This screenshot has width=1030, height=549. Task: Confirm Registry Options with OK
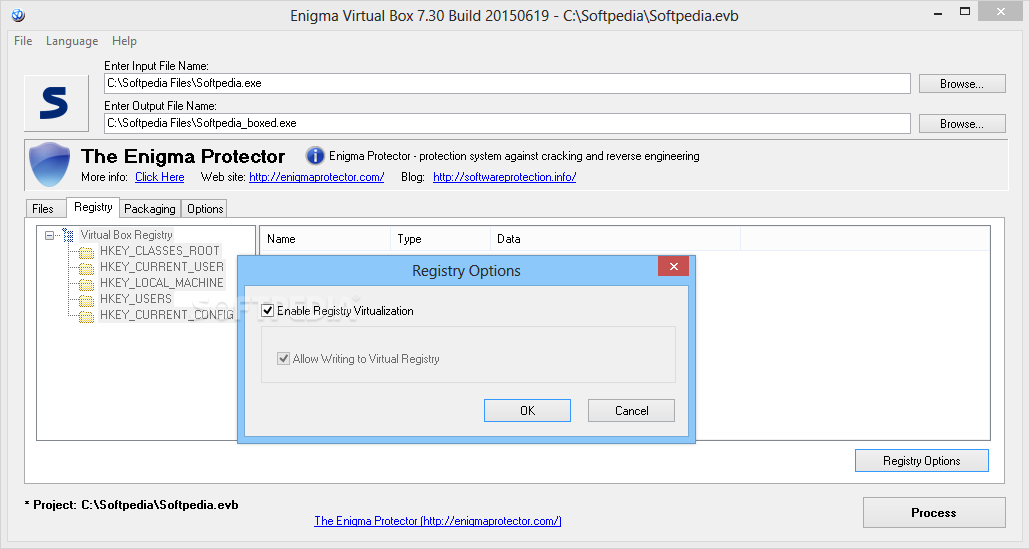[527, 410]
